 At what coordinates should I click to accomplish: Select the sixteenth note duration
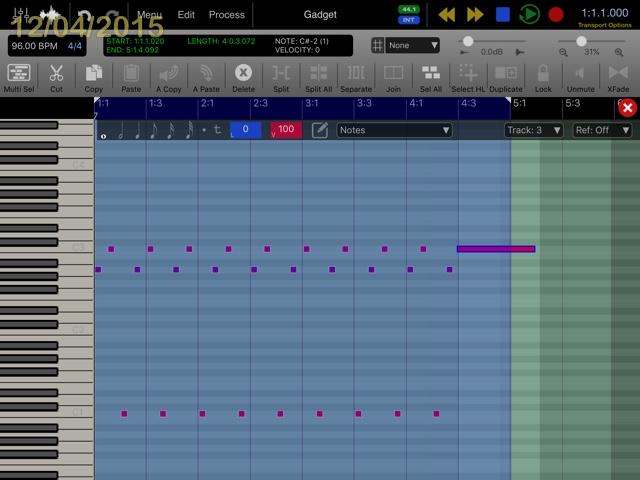[x=171, y=131]
